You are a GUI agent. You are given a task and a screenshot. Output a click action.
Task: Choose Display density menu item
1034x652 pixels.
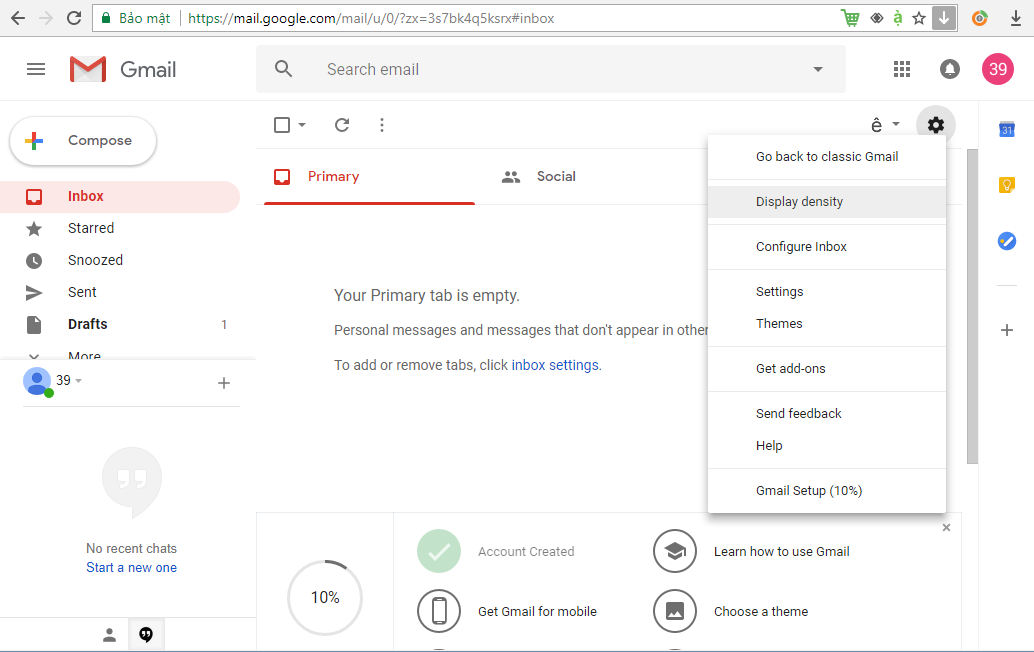[826, 202]
